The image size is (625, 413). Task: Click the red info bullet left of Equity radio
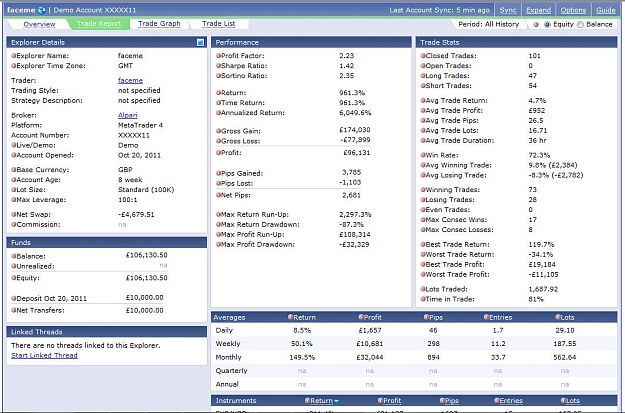pos(536,24)
